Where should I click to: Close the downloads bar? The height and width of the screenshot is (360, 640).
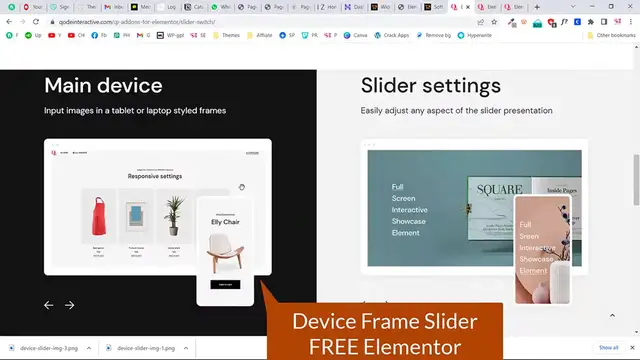click(x=632, y=348)
